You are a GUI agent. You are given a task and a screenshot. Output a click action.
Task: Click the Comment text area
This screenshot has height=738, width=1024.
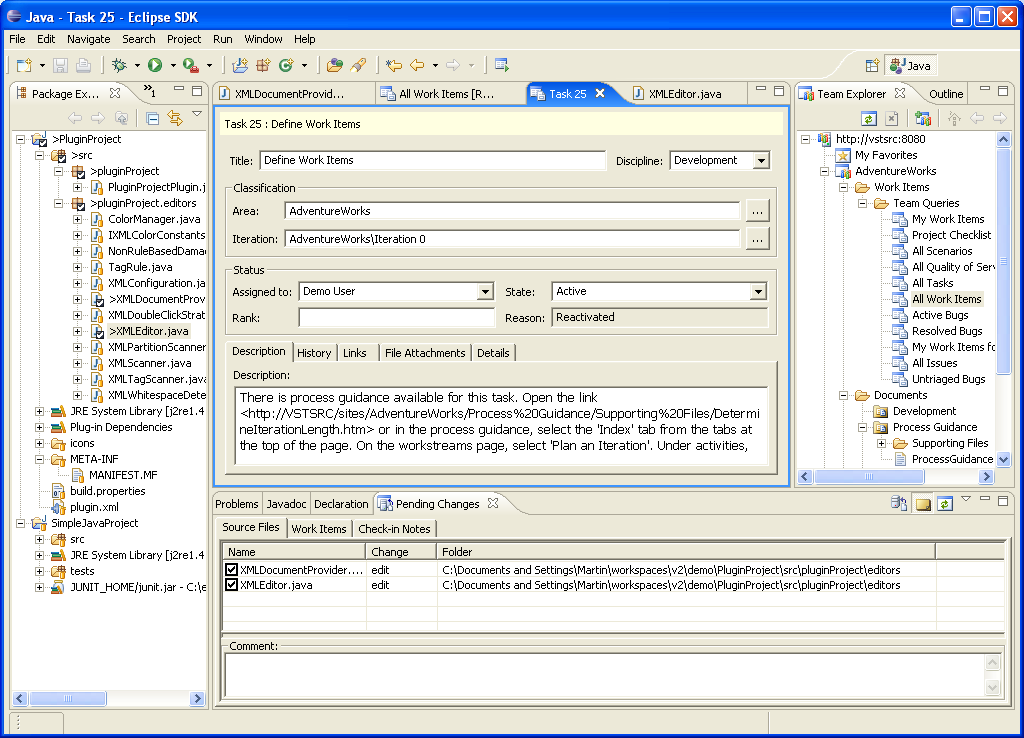604,675
